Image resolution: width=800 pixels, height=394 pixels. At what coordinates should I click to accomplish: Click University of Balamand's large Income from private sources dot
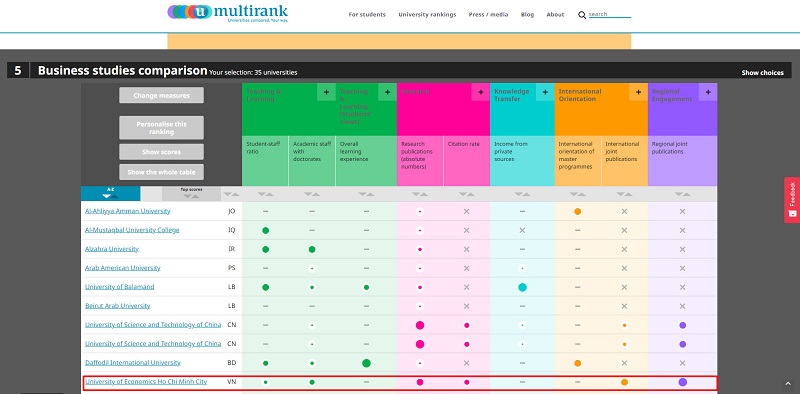click(x=522, y=287)
